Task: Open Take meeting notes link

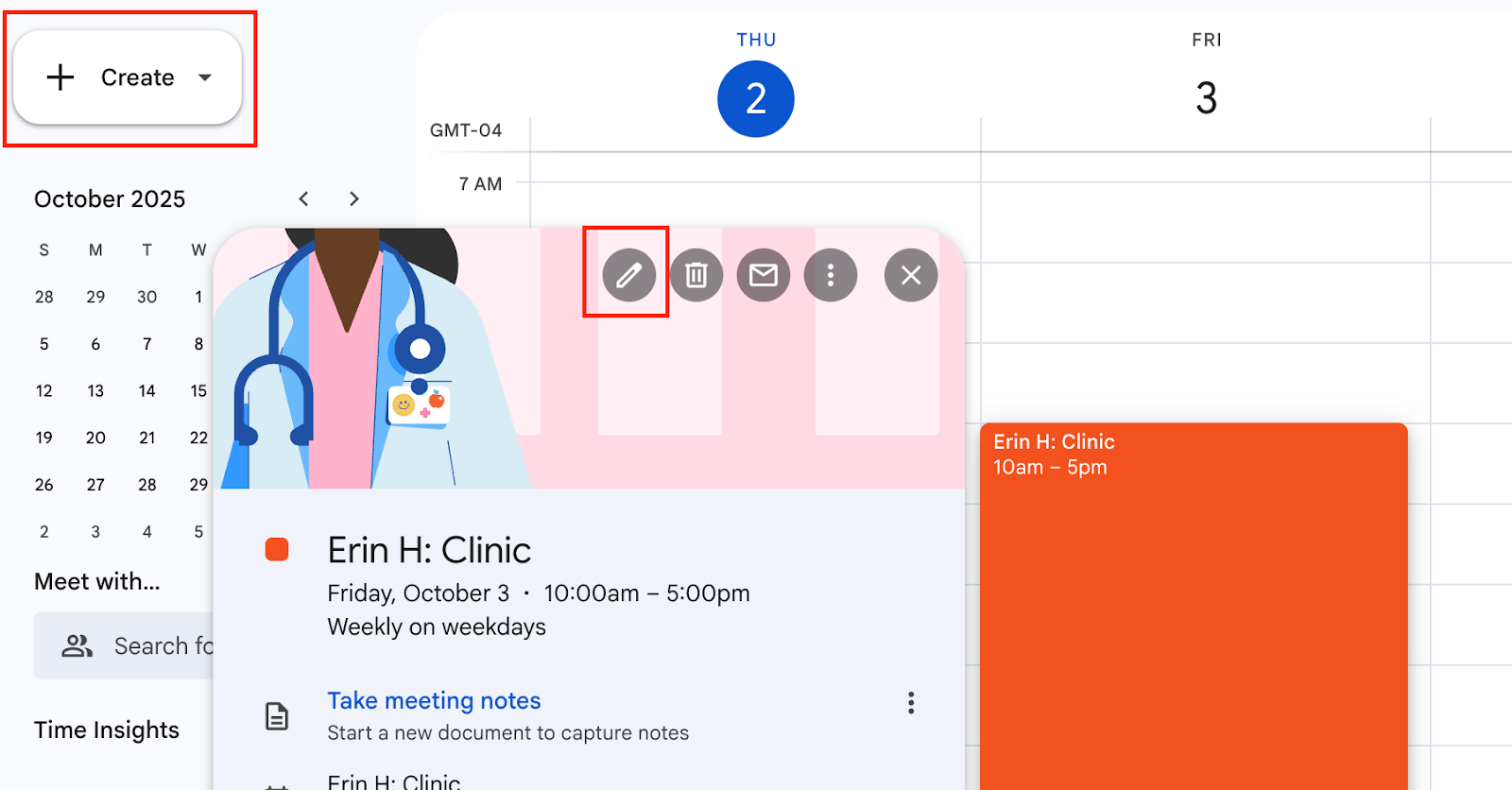Action: (x=434, y=700)
